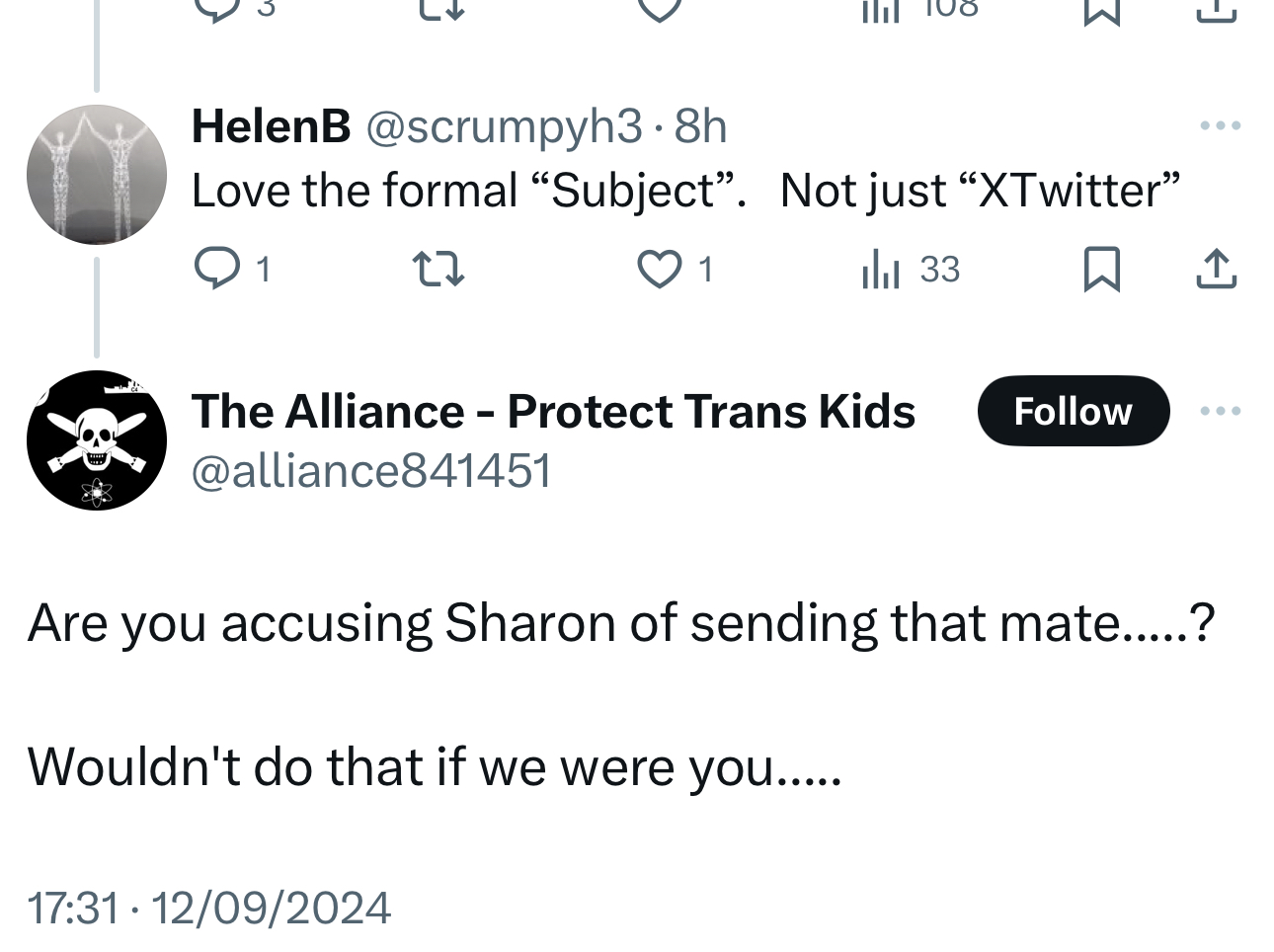Open the @alliance841451 handle
Image resolution: width=1274 pixels, height=952 pixels.
pos(370,470)
